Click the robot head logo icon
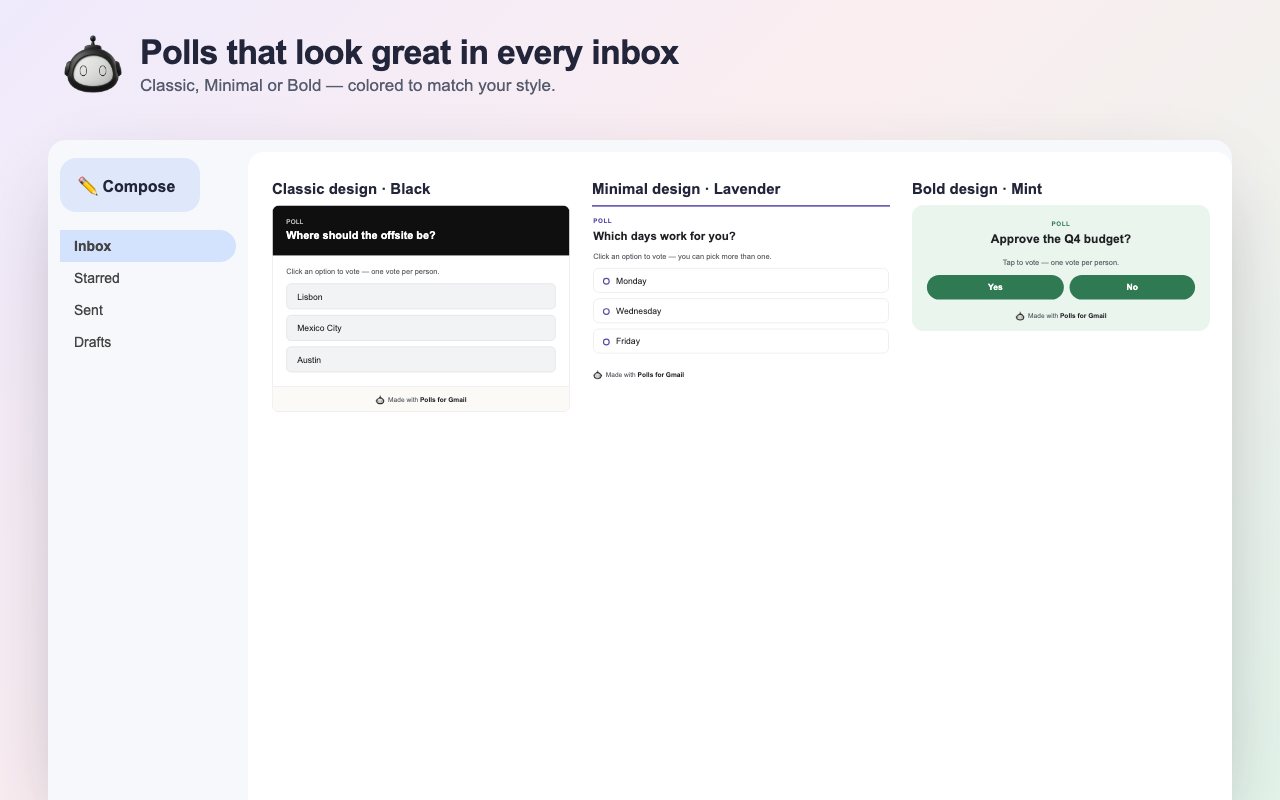The height and width of the screenshot is (800, 1280). (93, 64)
